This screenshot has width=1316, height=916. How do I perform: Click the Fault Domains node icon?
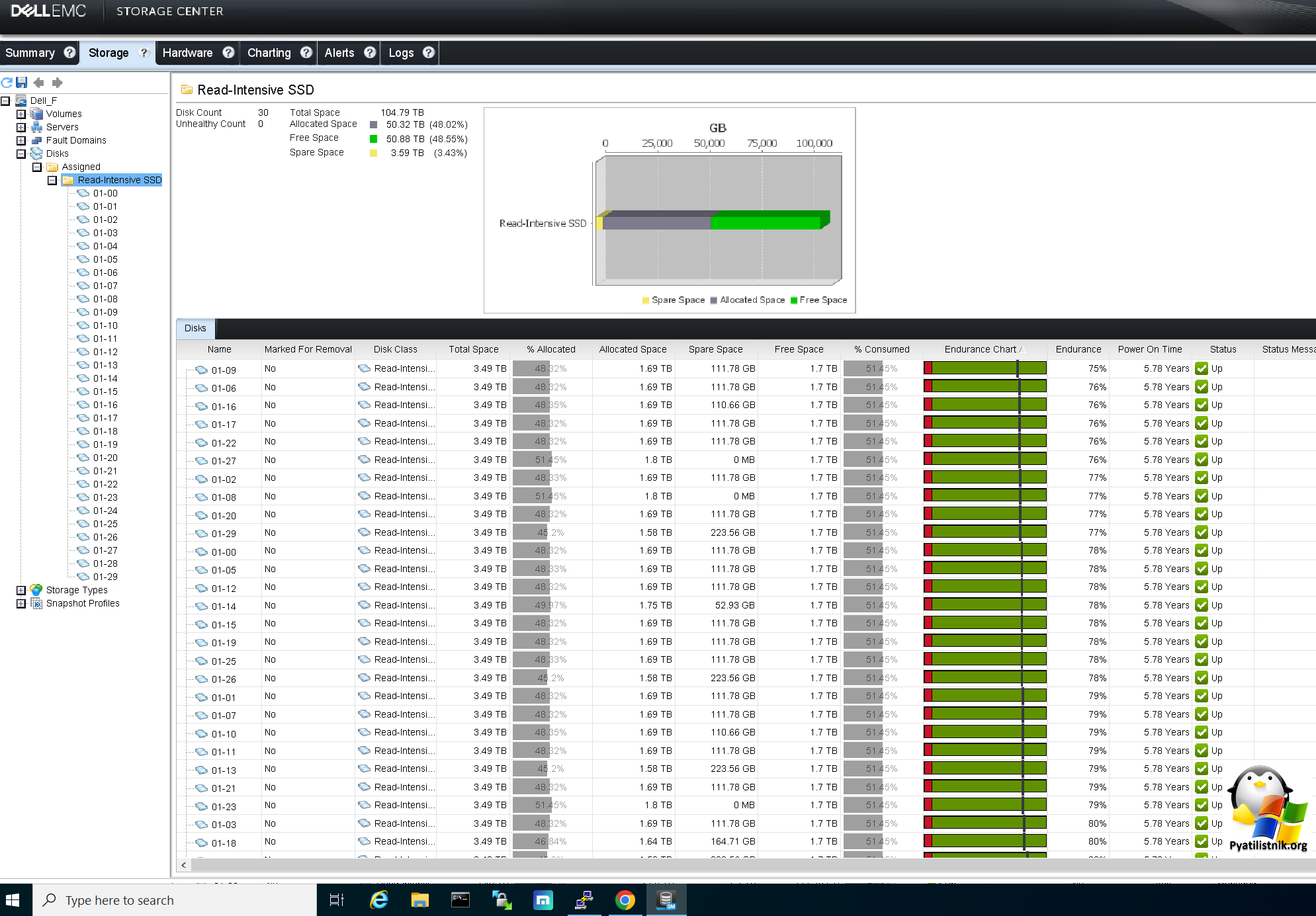(37, 140)
